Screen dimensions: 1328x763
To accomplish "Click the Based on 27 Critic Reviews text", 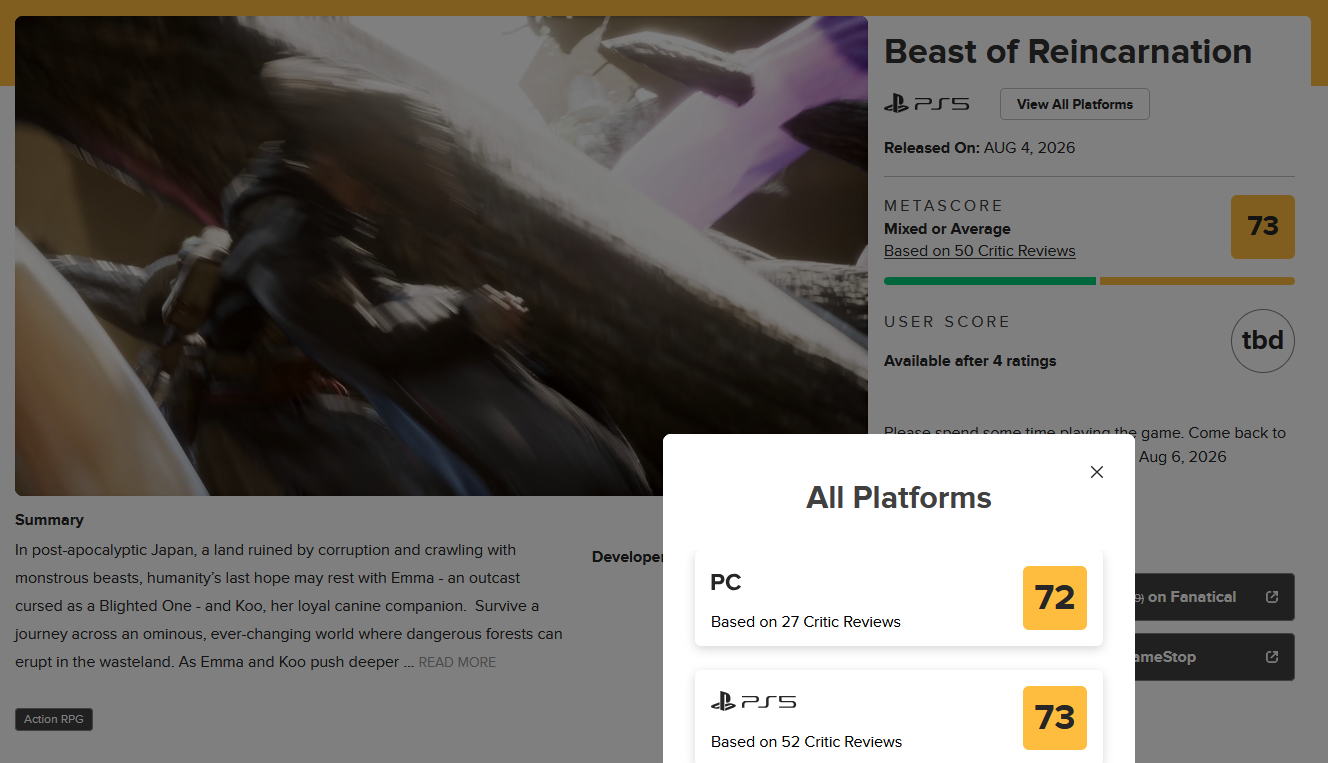I will click(806, 622).
